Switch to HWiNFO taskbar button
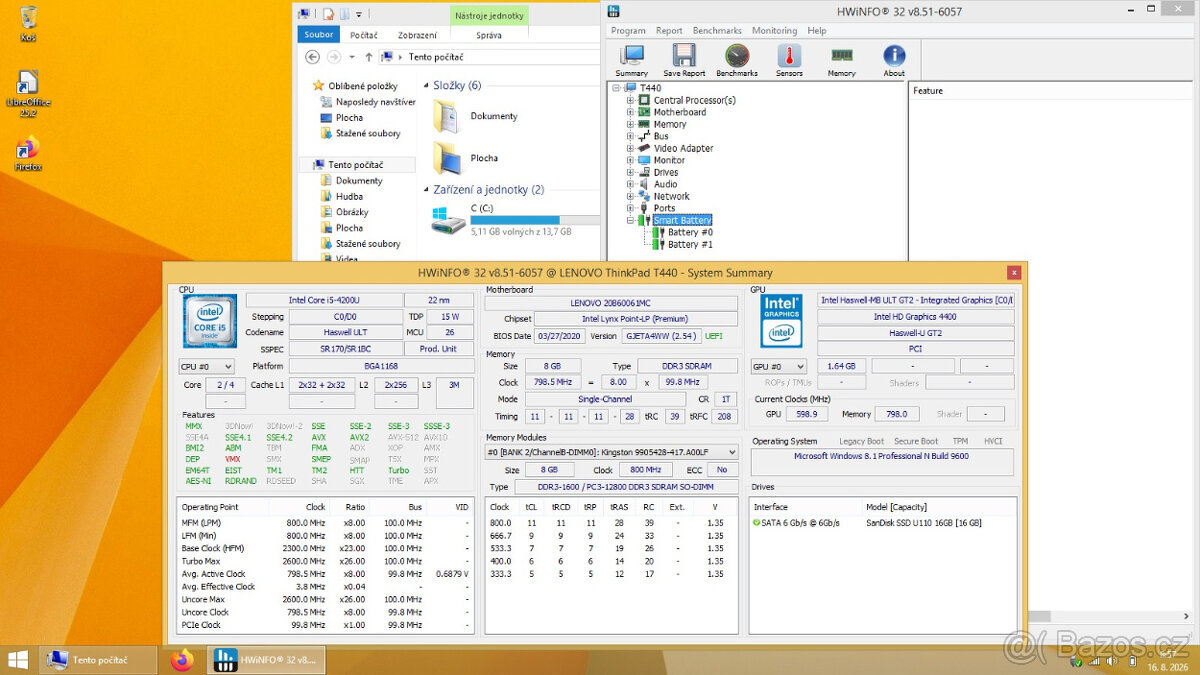The height and width of the screenshot is (675, 1200). coord(266,660)
